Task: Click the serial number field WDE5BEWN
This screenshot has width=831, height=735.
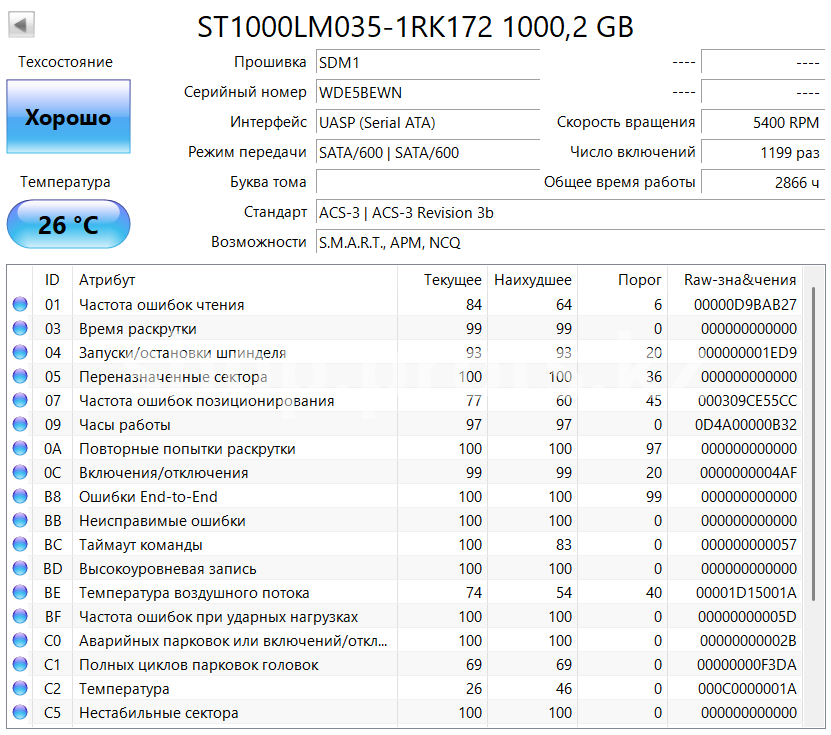Action: click(x=427, y=92)
